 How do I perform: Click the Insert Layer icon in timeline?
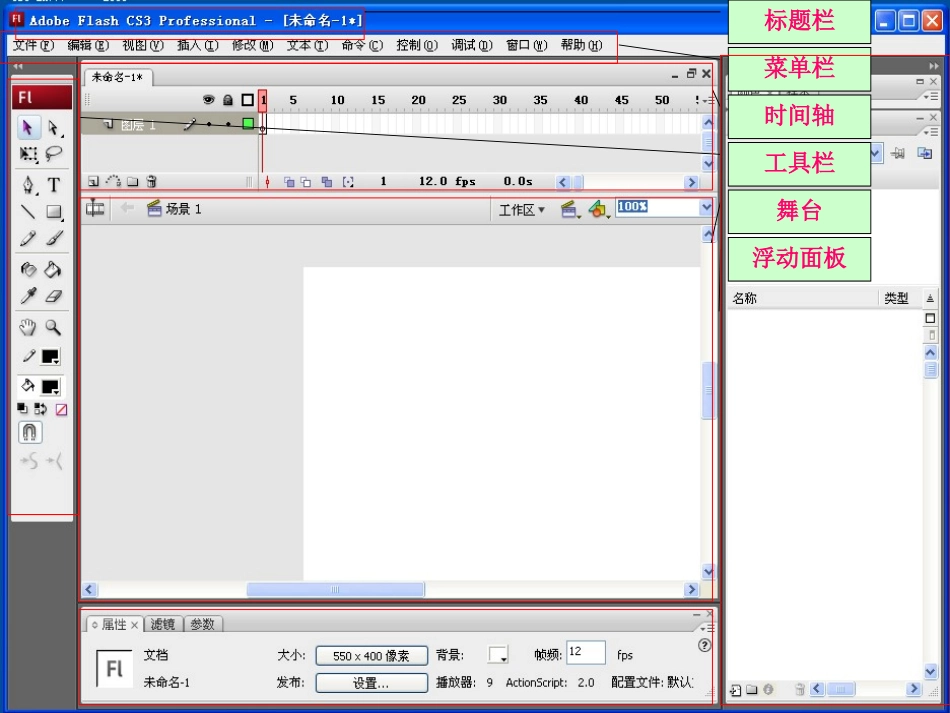(93, 181)
